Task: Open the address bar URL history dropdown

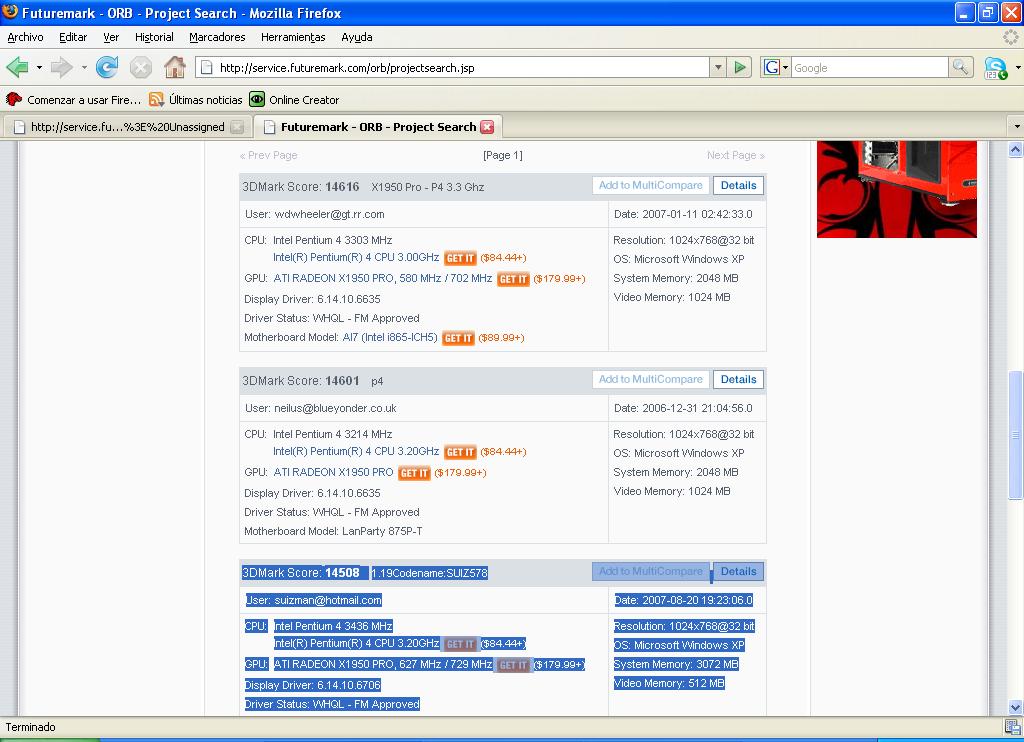Action: pos(717,68)
